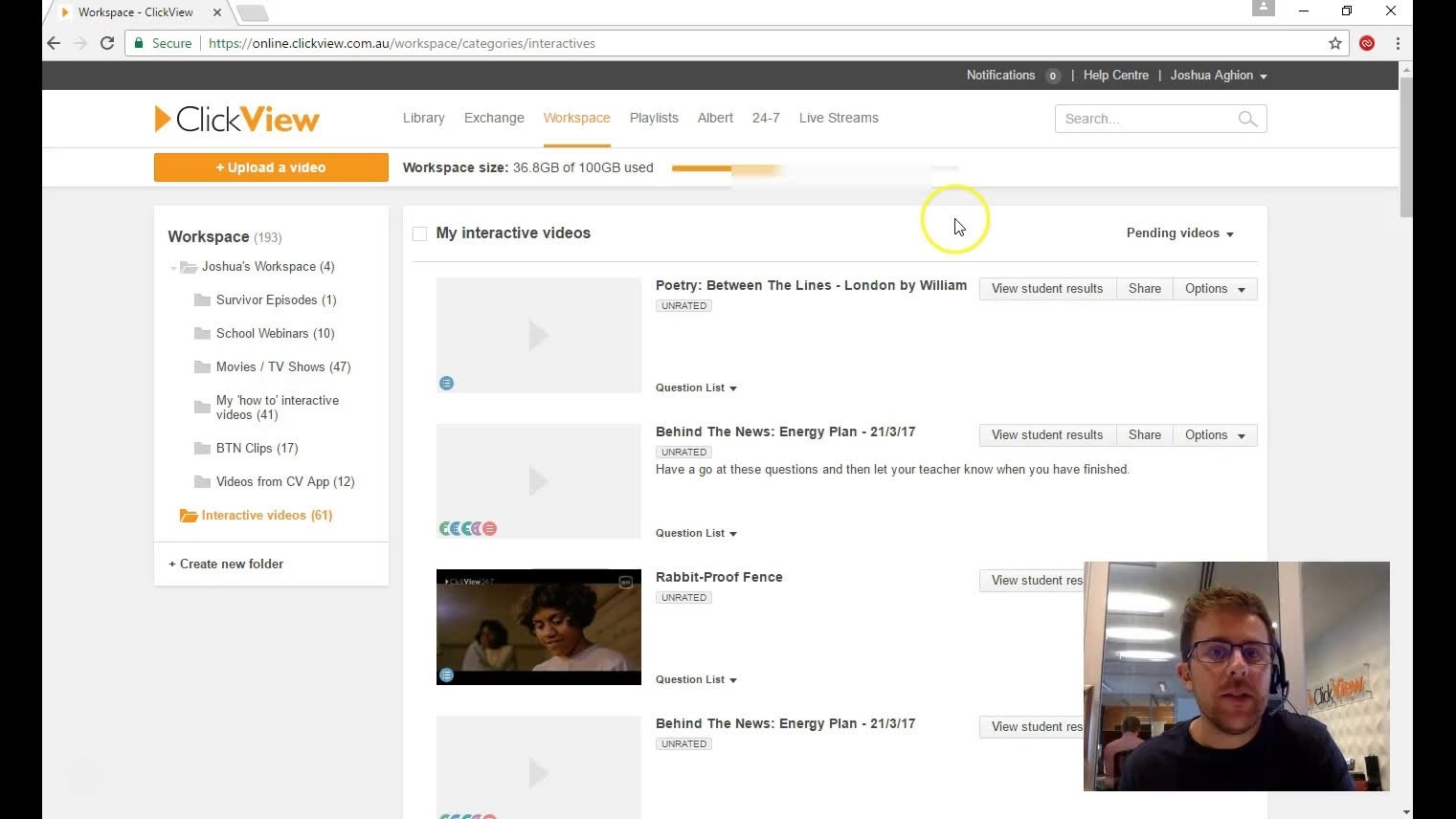Image resolution: width=1456 pixels, height=819 pixels.
Task: Open the Joshua Aghion account menu
Action: click(x=1219, y=76)
